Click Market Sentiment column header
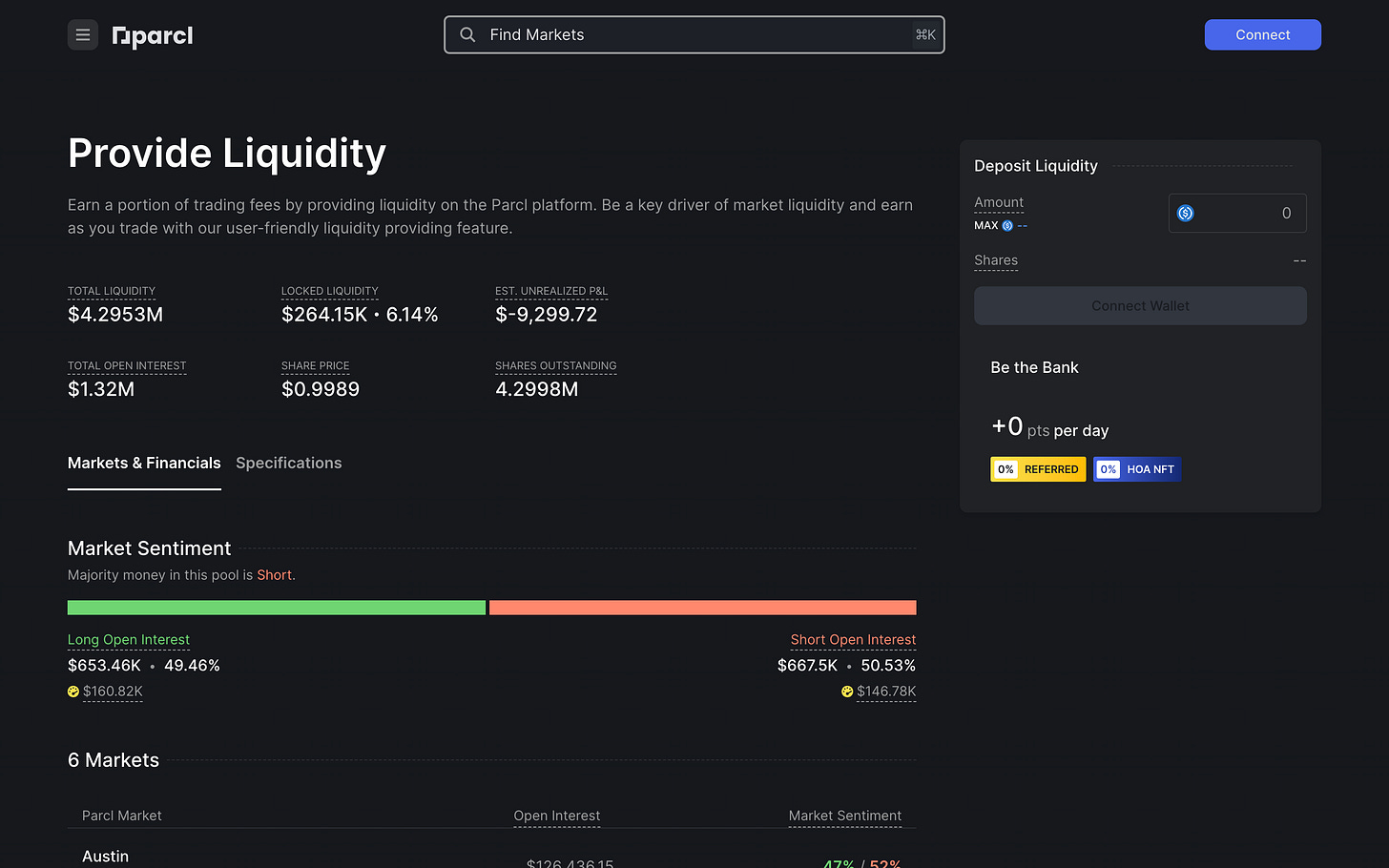The height and width of the screenshot is (868, 1389). (845, 816)
